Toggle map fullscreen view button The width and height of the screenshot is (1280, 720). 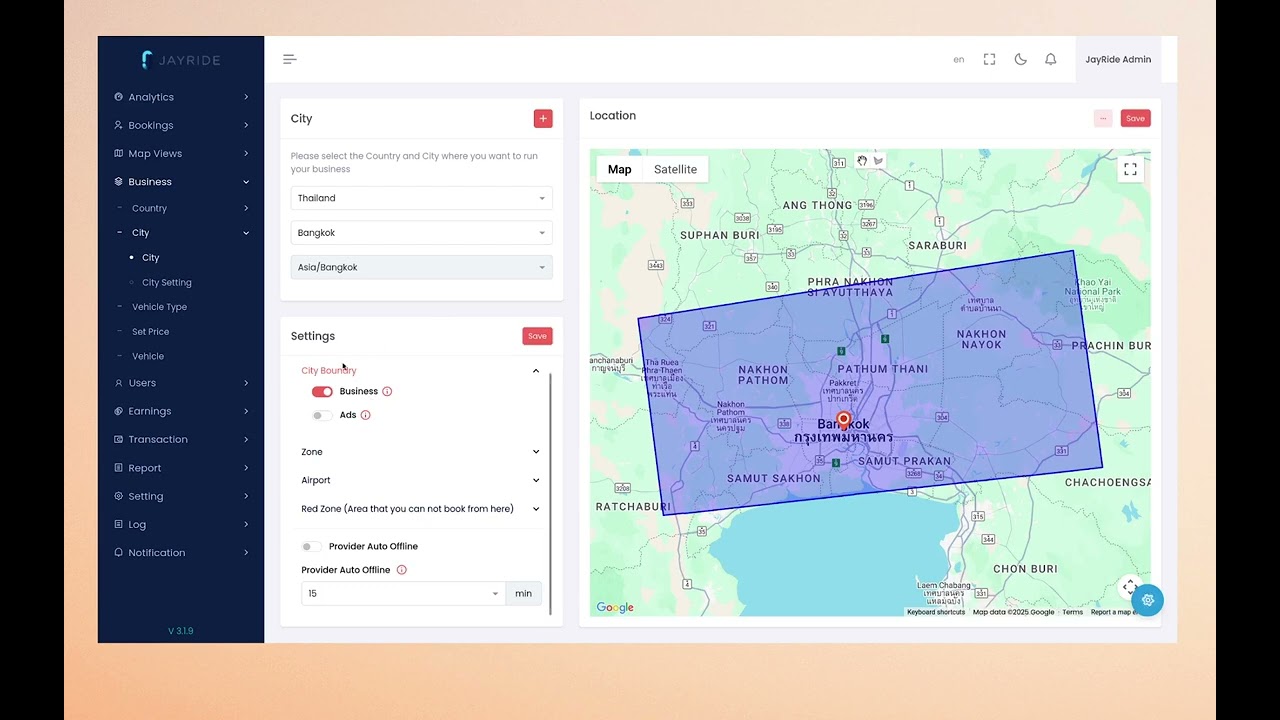click(x=1130, y=169)
